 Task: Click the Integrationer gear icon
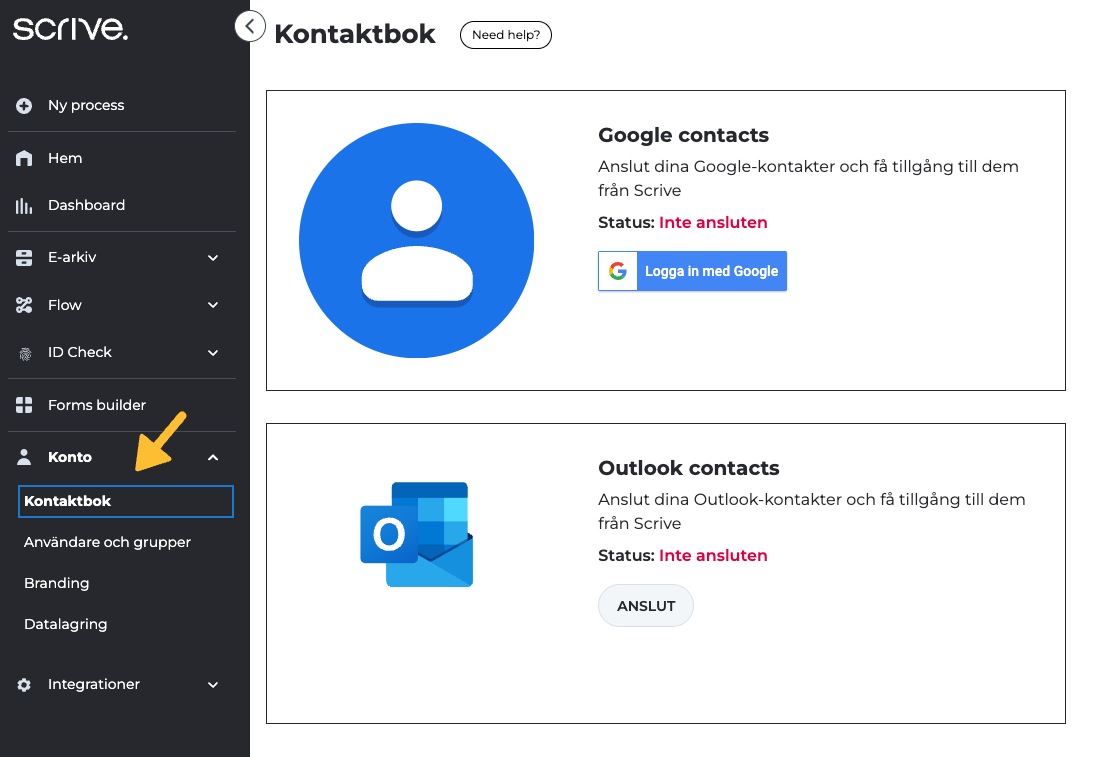pos(25,685)
